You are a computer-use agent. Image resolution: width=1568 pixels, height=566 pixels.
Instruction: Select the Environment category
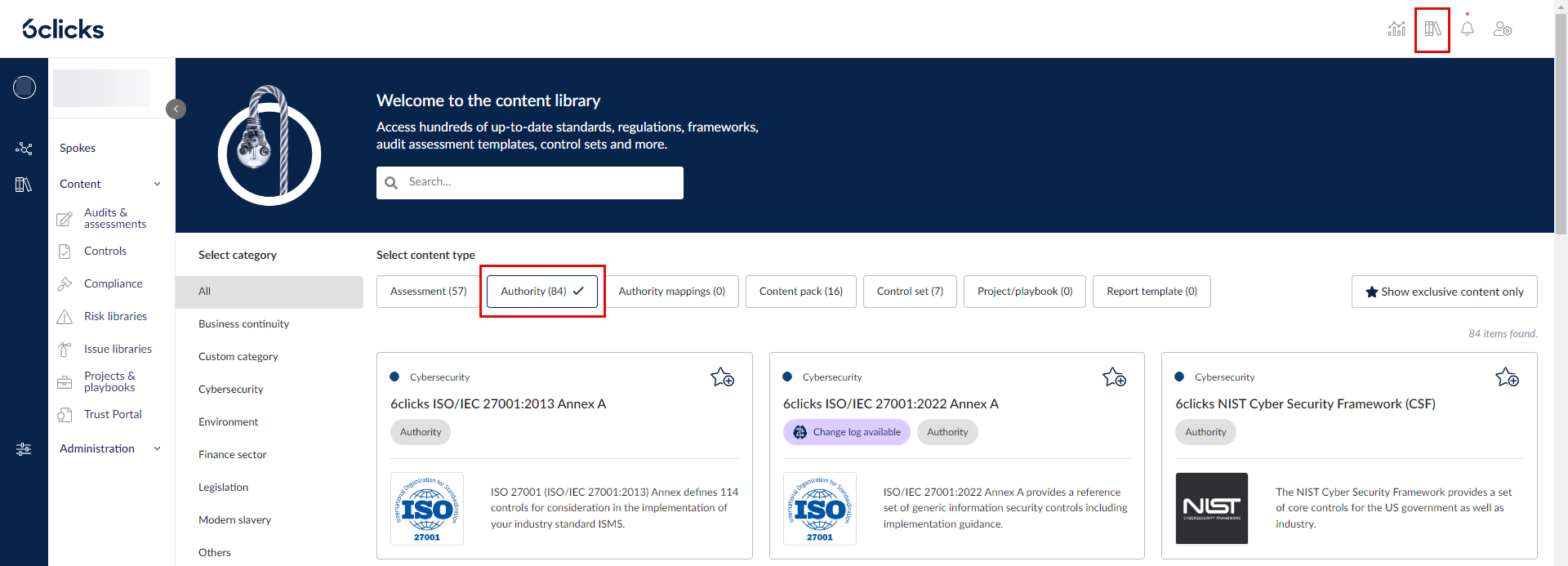(x=228, y=422)
